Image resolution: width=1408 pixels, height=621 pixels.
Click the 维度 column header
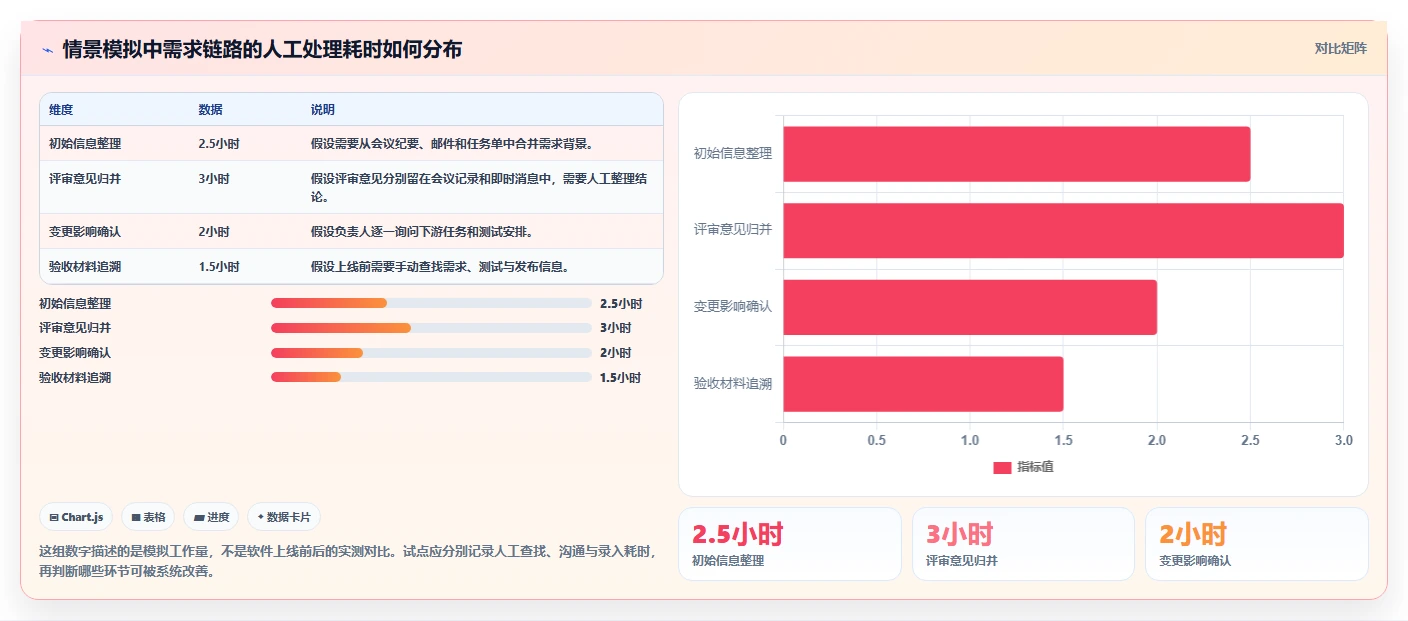point(61,110)
